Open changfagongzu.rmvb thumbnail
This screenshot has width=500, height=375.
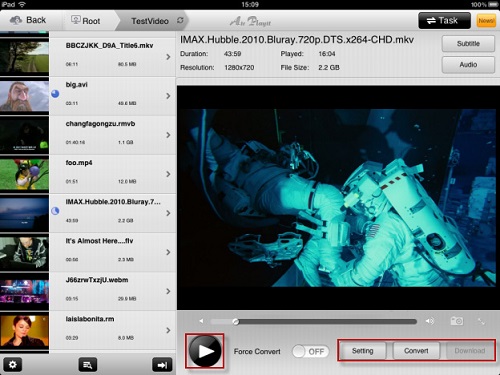(x=24, y=135)
